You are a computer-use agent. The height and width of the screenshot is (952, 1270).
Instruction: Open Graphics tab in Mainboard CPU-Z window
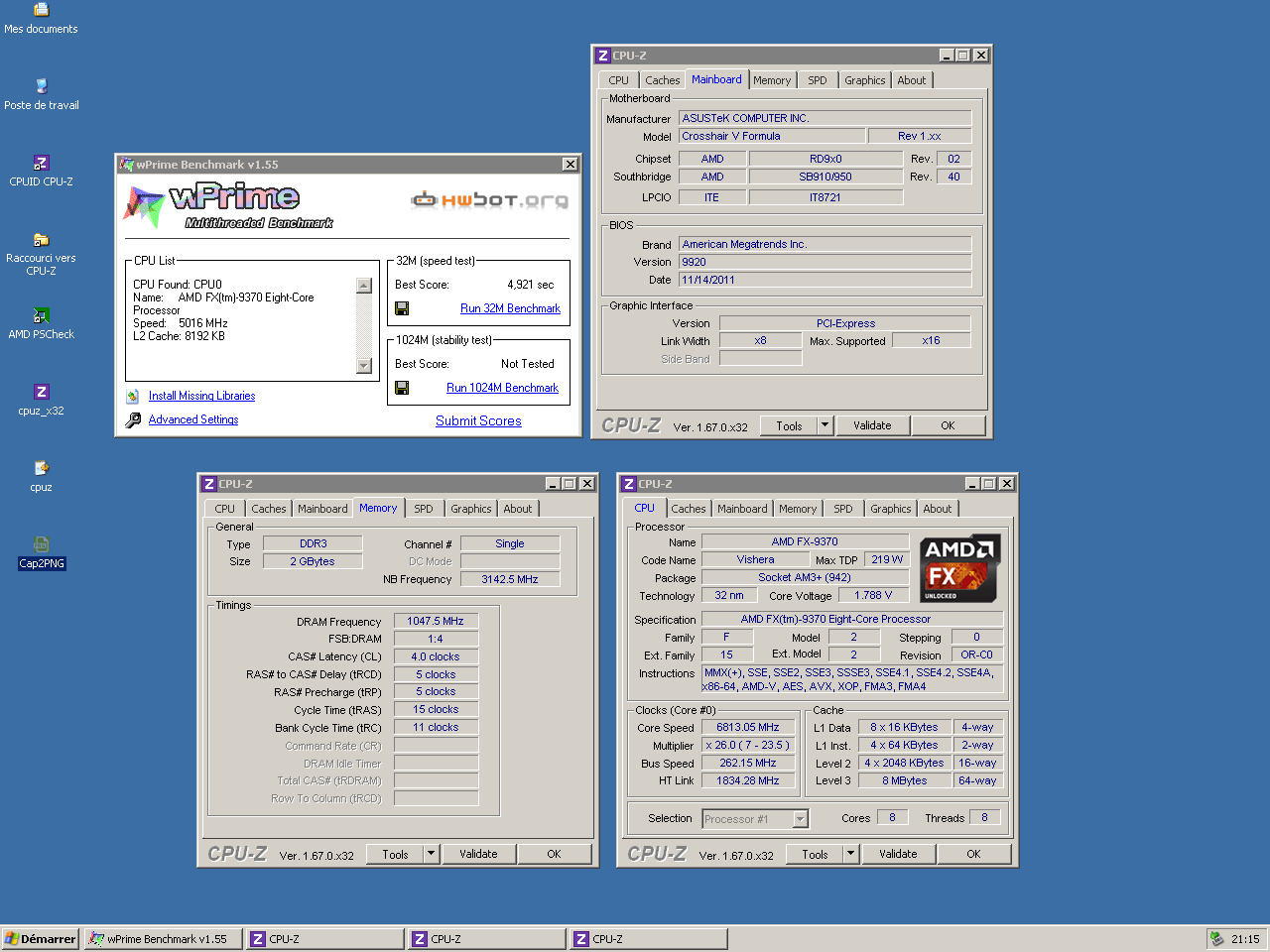click(864, 80)
